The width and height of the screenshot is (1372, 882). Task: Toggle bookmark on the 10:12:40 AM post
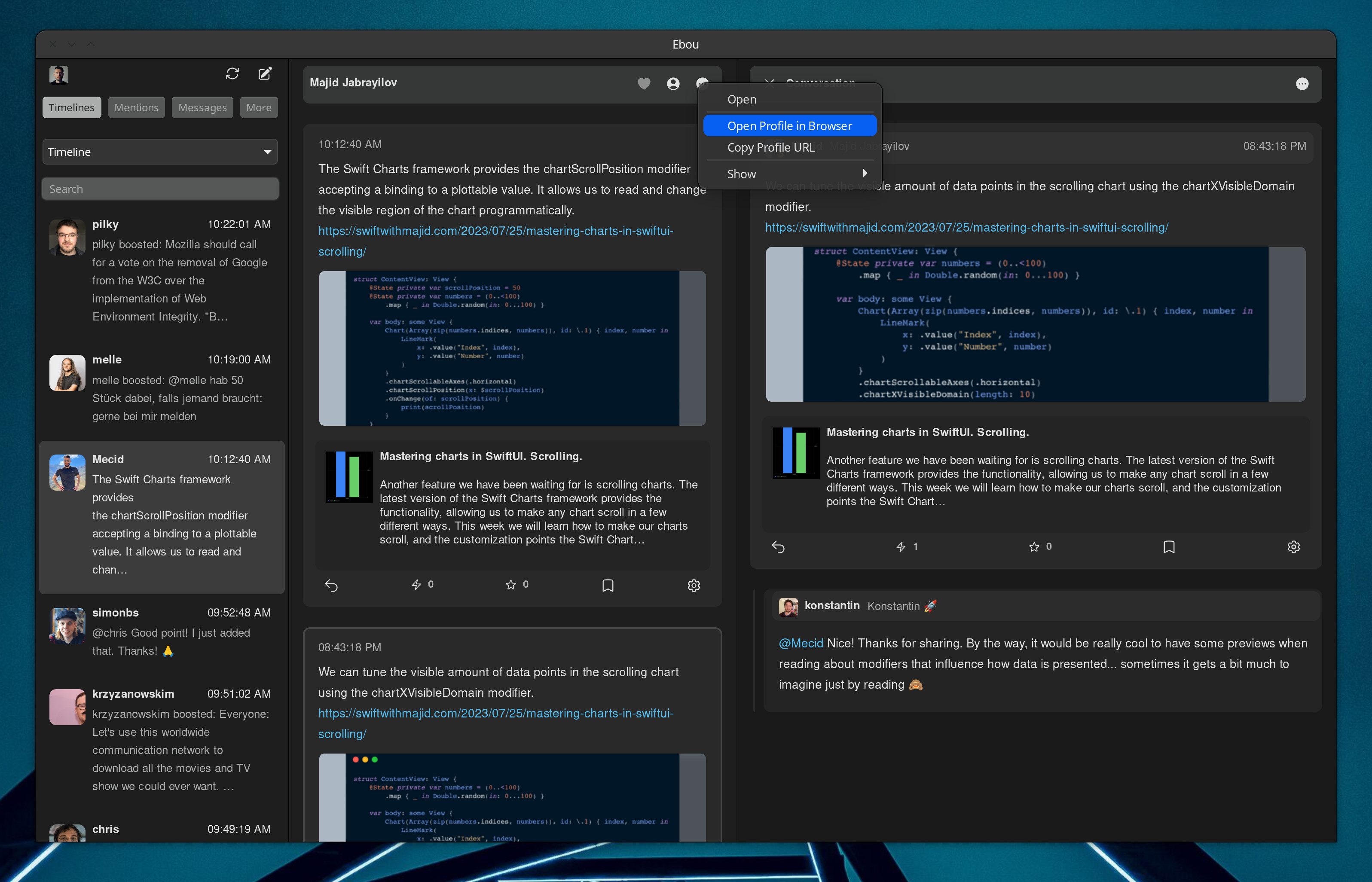coord(608,585)
